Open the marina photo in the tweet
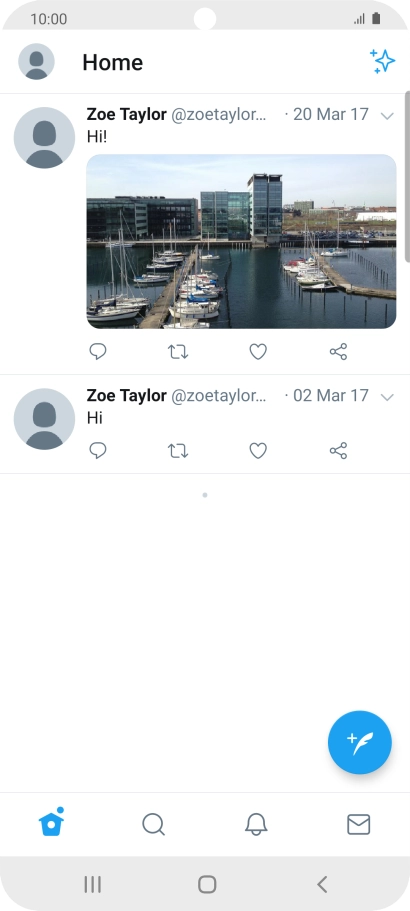Viewport: 410px width, 911px height. pyautogui.click(x=242, y=241)
